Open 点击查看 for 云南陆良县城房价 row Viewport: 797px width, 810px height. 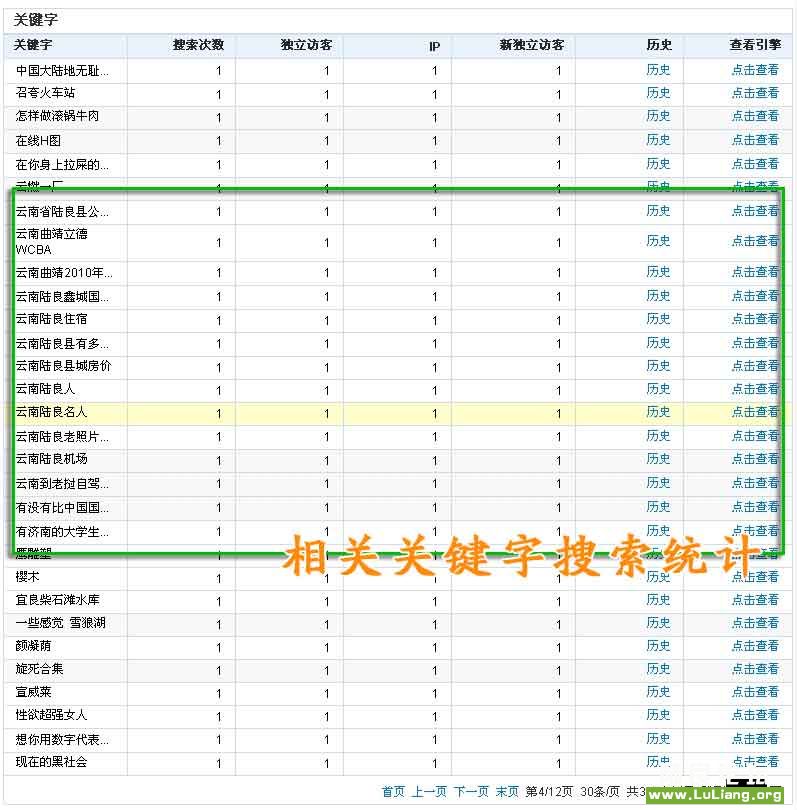click(754, 366)
